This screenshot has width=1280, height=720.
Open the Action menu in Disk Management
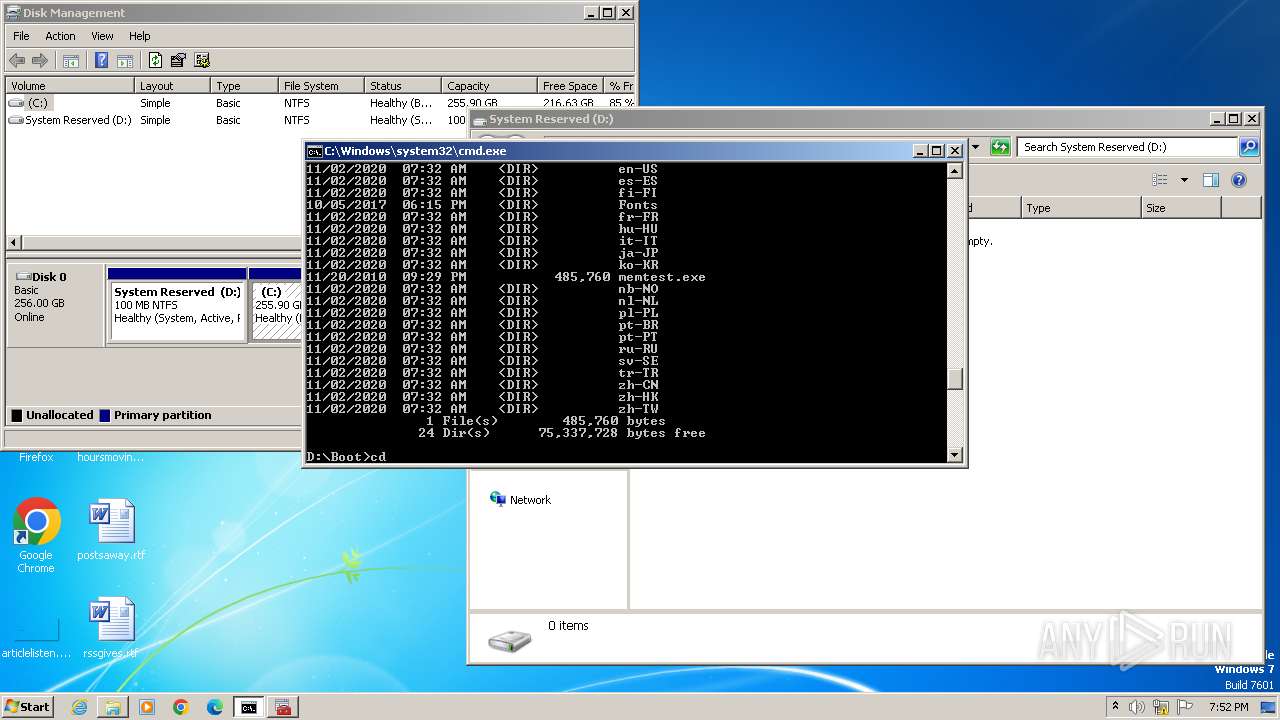60,36
